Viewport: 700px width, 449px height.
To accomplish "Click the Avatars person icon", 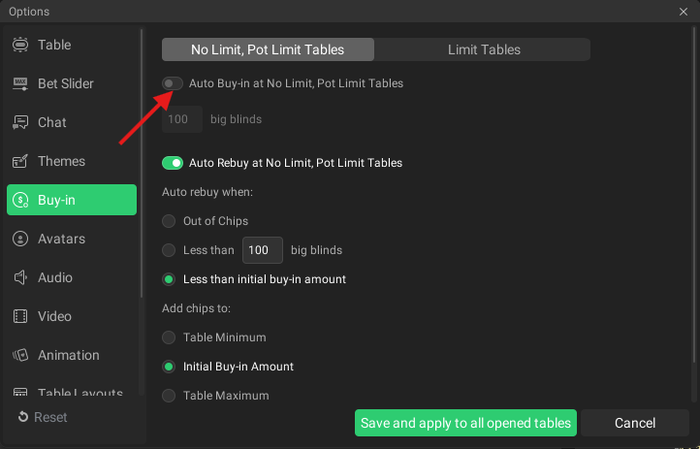I will click(x=20, y=239).
